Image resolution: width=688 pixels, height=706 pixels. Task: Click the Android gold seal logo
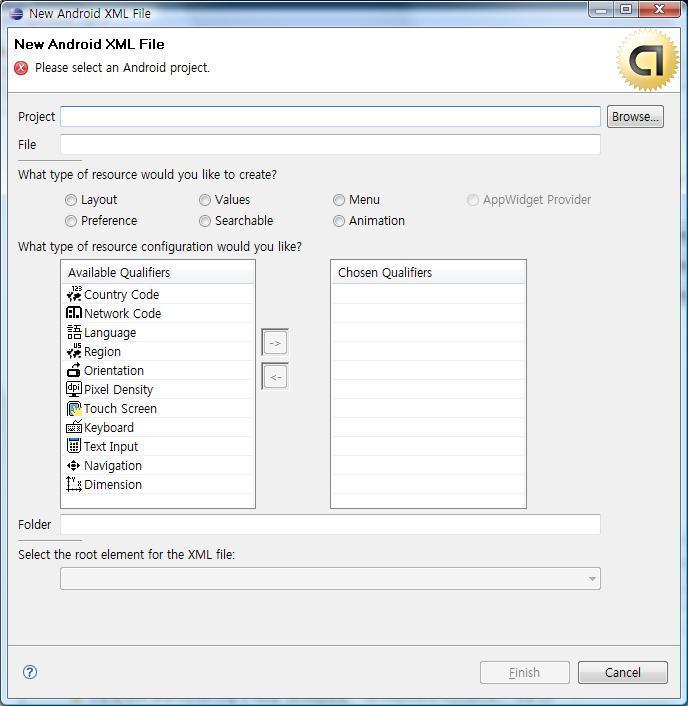coord(647,60)
